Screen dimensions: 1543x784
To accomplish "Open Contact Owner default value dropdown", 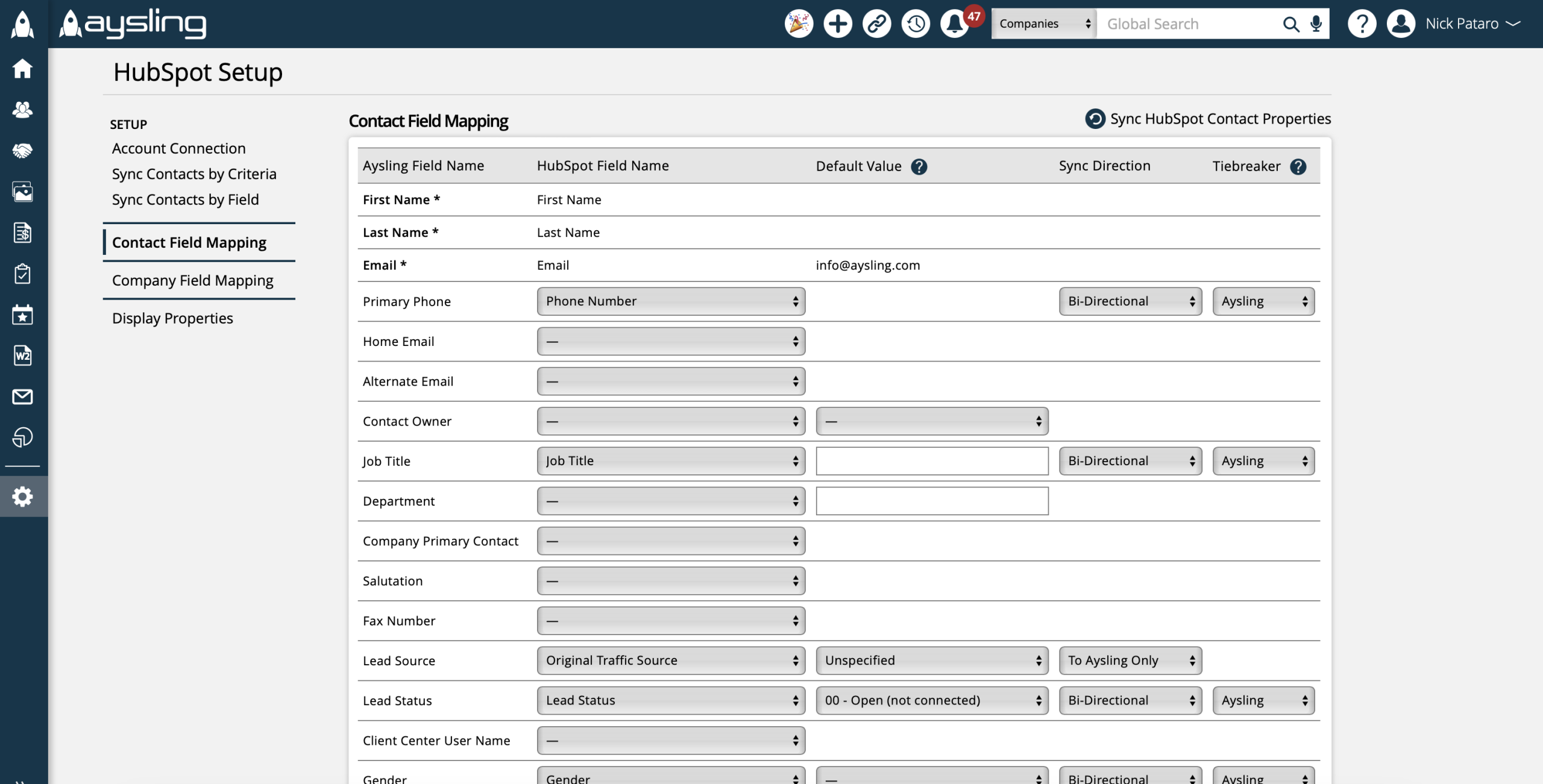I will tap(932, 421).
